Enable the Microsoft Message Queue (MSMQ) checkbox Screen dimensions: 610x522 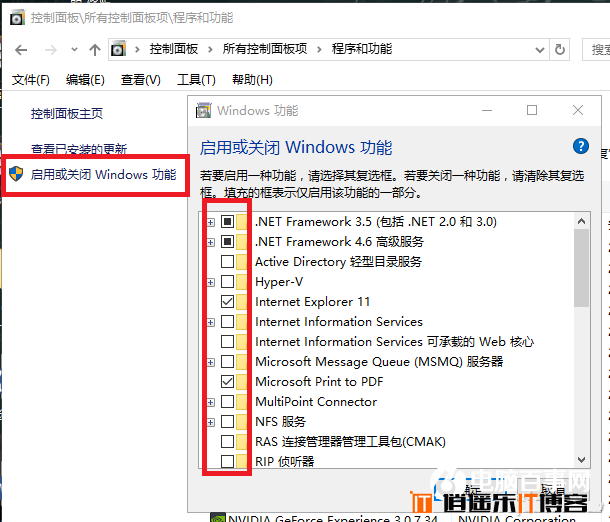point(227,362)
